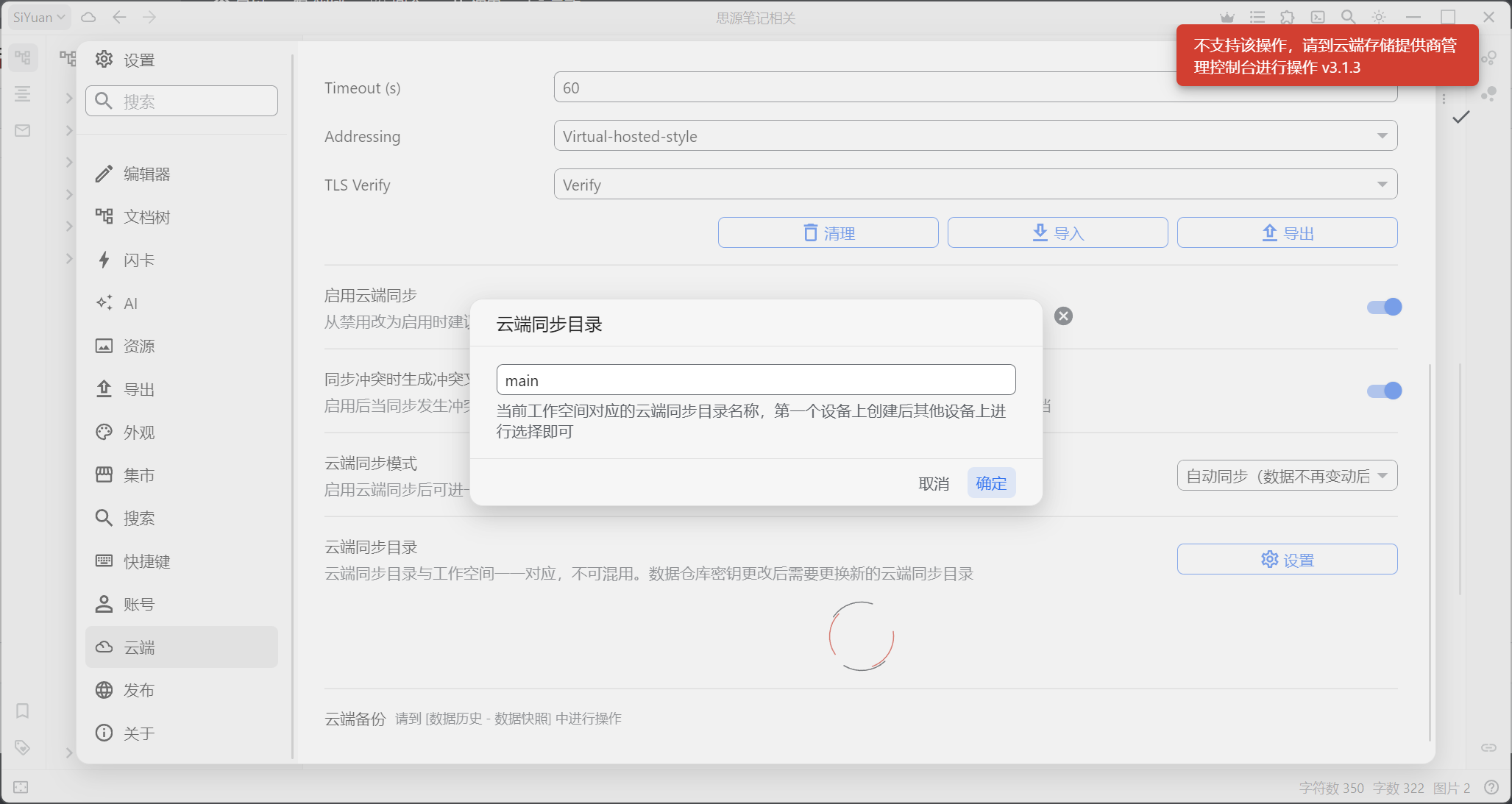Viewport: 1512px width, 804px height.
Task: Open the Addressing dropdown
Action: point(975,136)
